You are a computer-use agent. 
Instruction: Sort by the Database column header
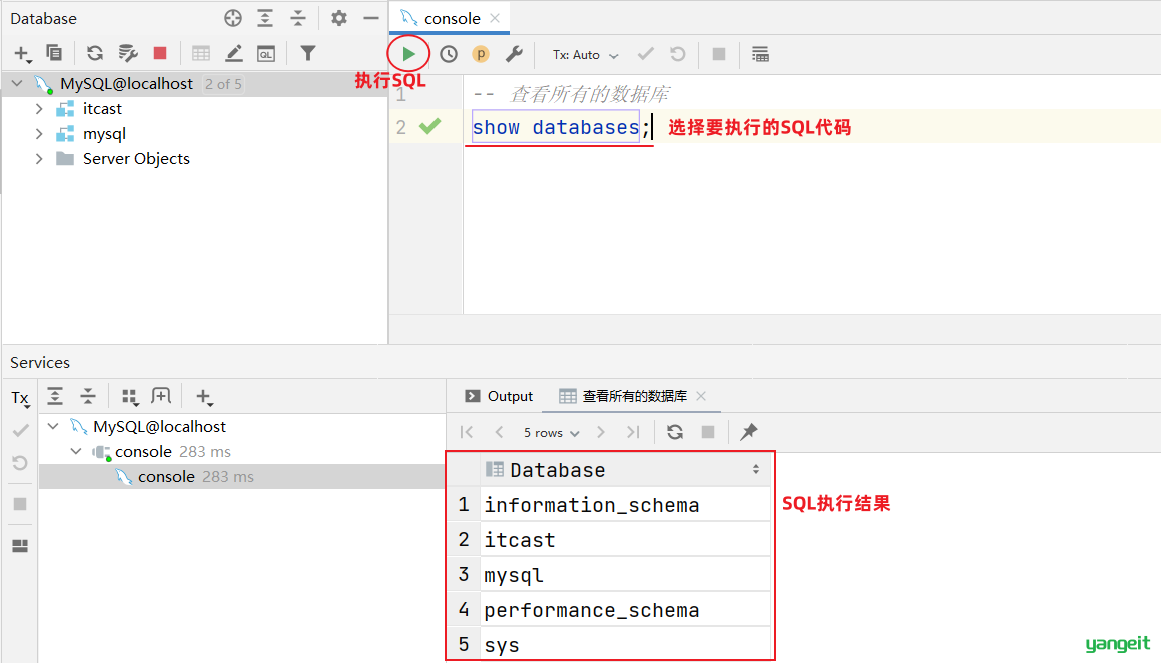tap(625, 470)
